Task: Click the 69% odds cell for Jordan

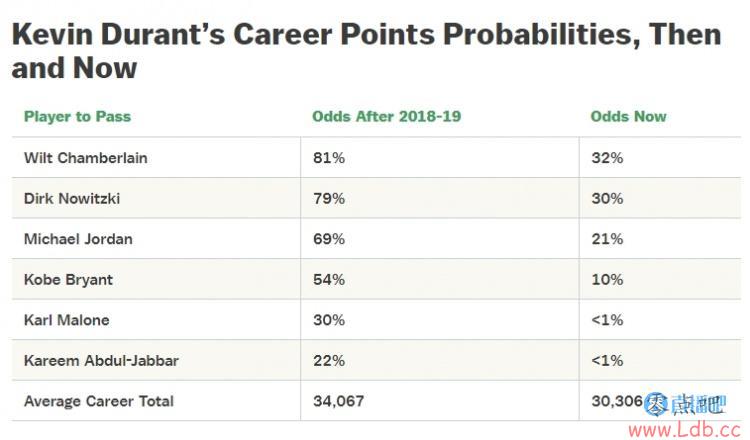Action: [x=329, y=239]
